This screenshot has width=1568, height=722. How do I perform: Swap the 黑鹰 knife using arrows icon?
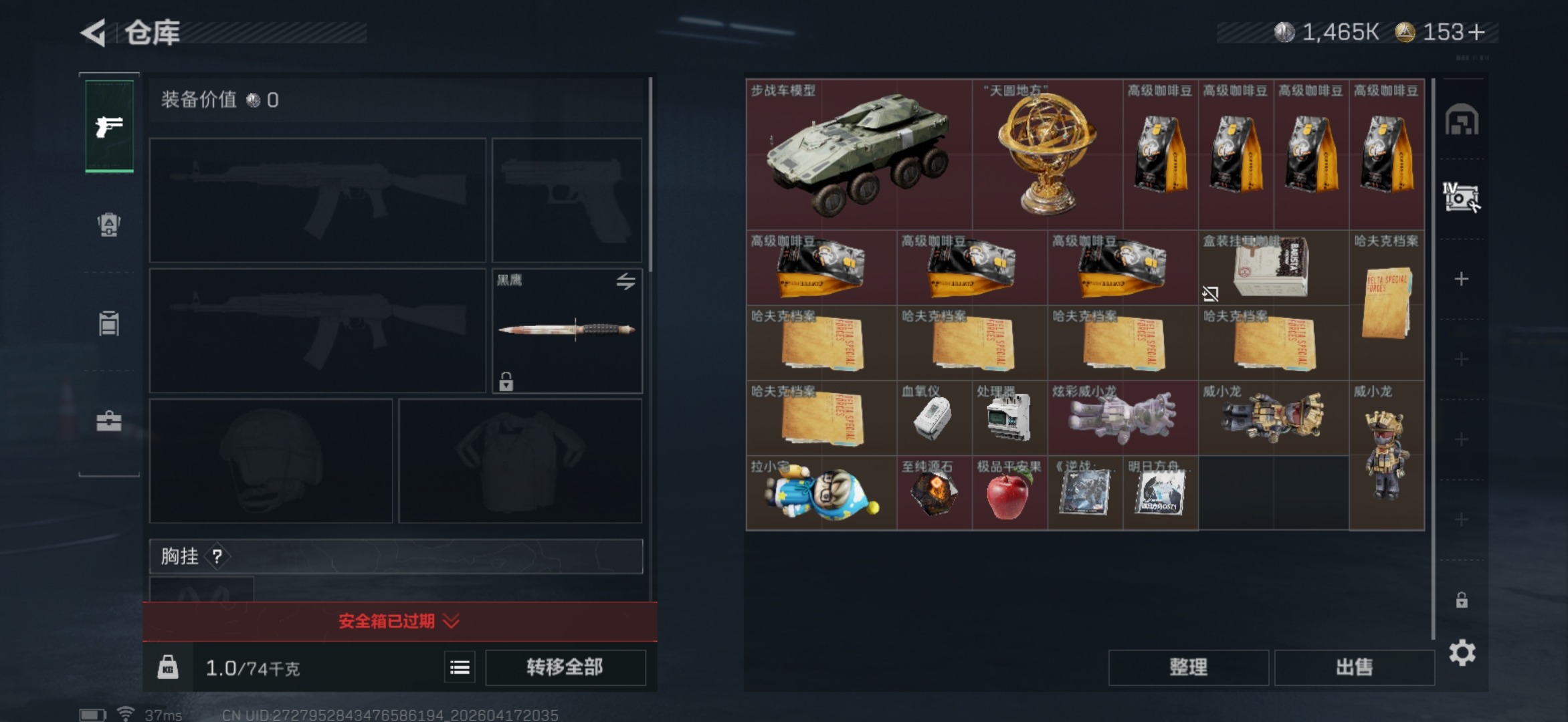tap(625, 281)
